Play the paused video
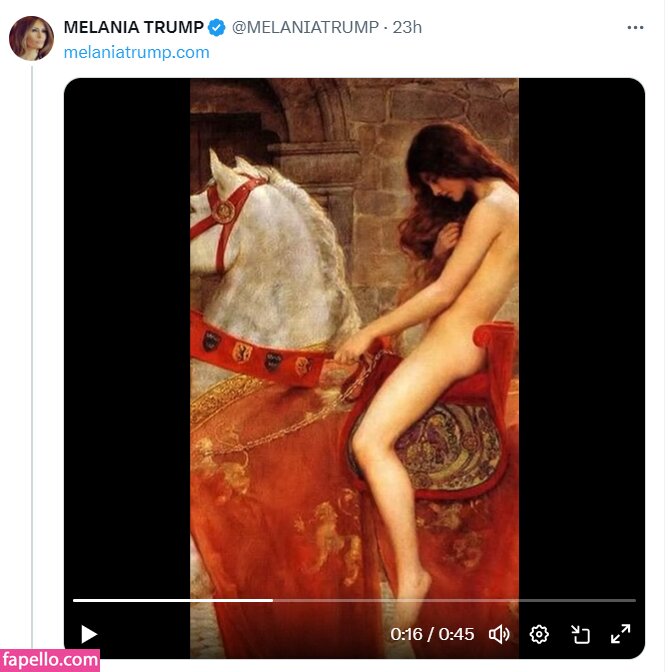 (x=89, y=634)
